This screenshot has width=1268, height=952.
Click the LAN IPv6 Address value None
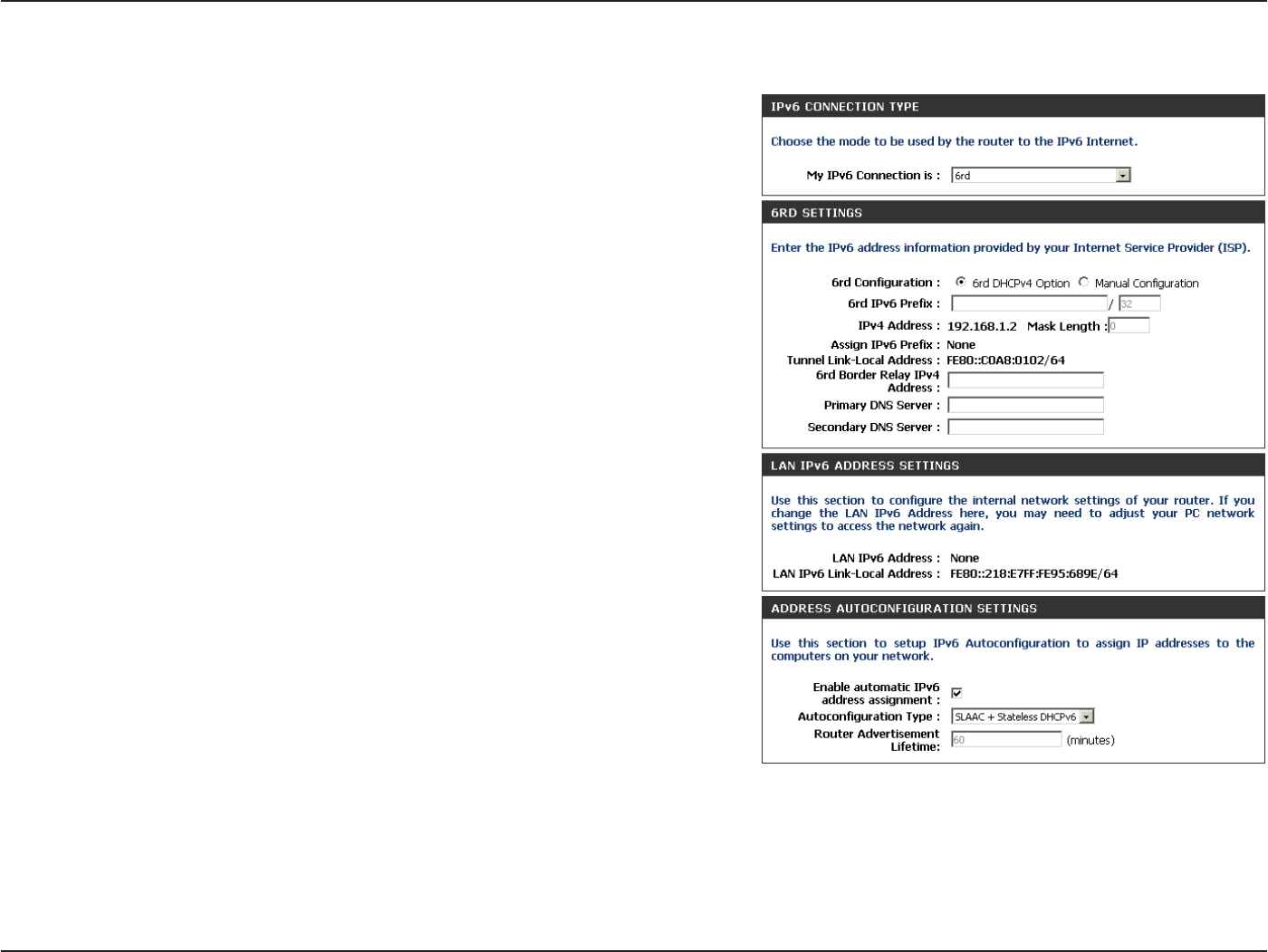(x=965, y=559)
